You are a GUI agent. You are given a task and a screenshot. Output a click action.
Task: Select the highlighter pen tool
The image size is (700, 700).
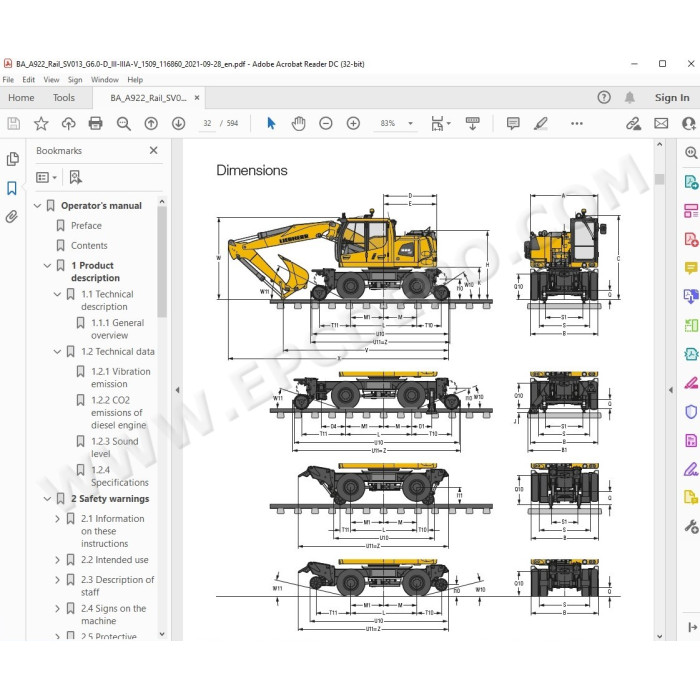tap(541, 123)
